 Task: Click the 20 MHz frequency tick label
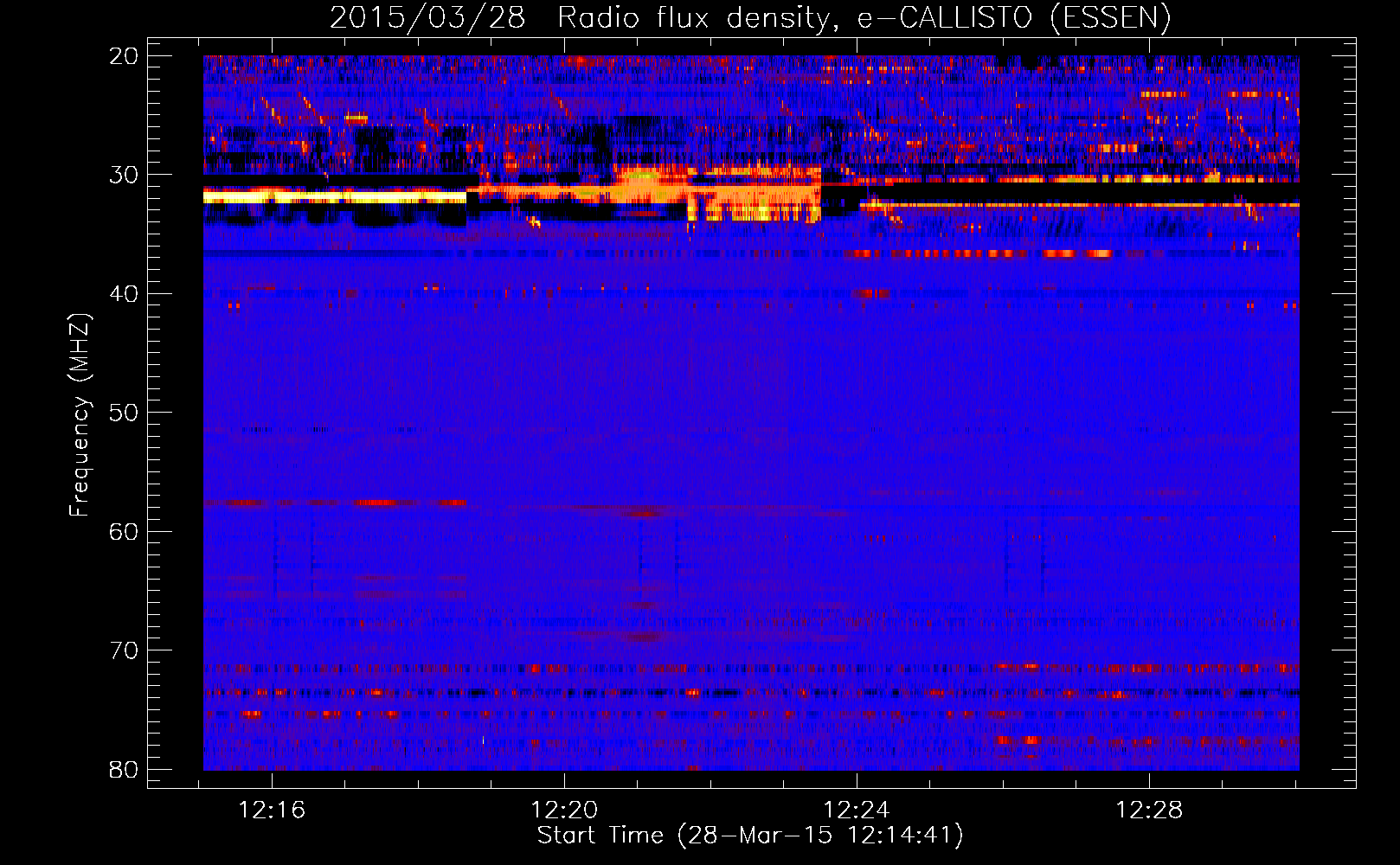click(124, 56)
